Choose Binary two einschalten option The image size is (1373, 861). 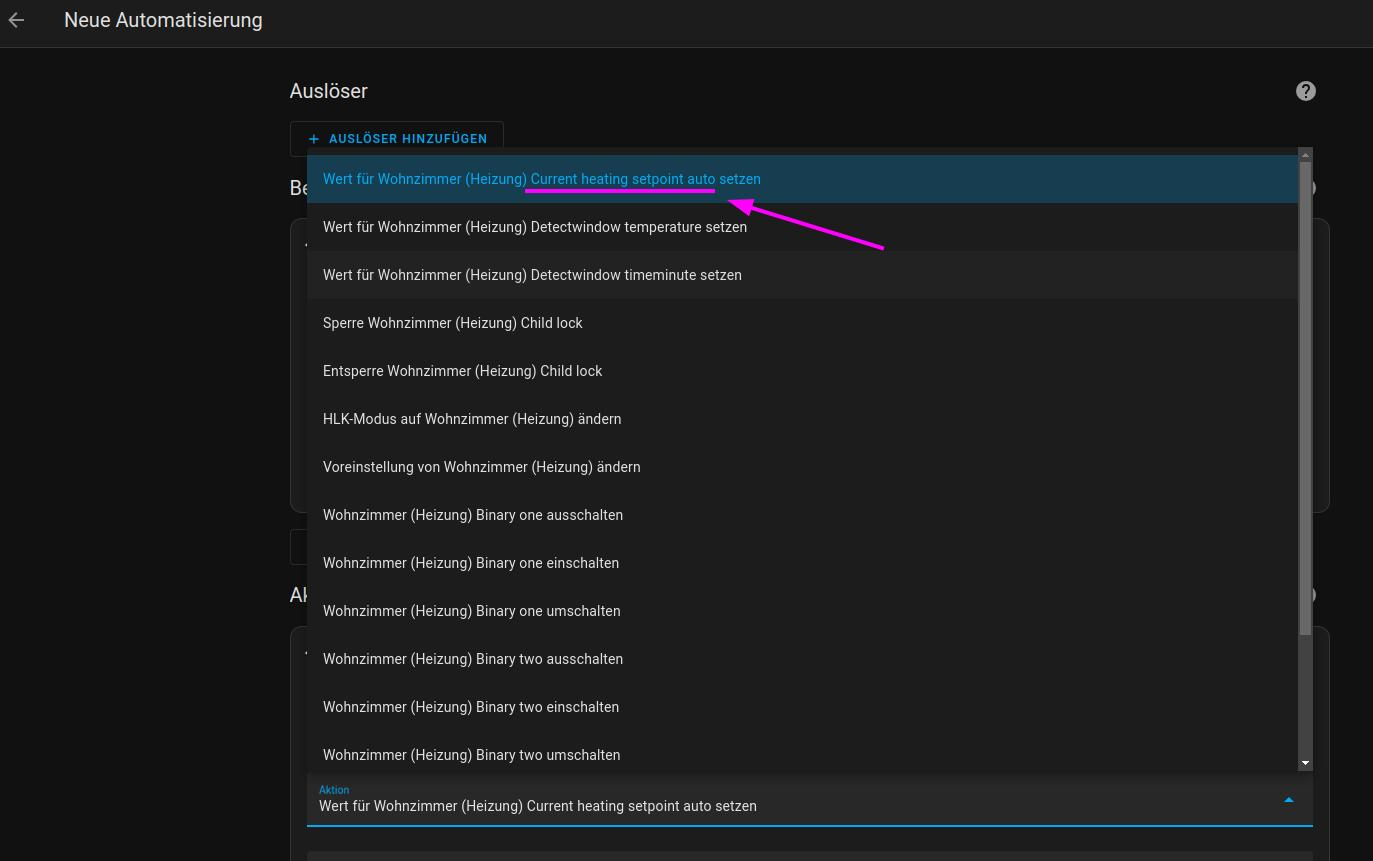pos(471,707)
